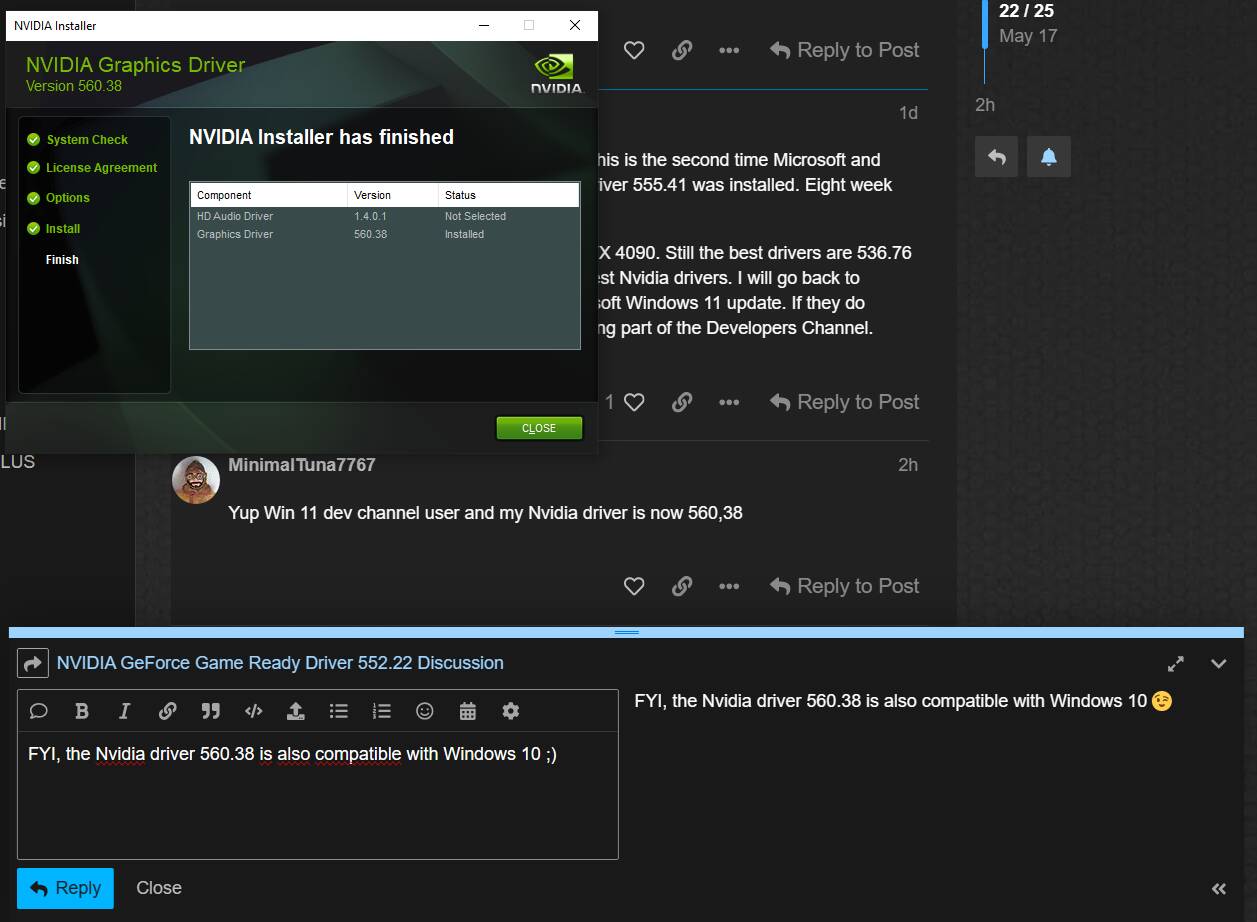Apply italic formatting in the editor toolbar

click(x=124, y=711)
